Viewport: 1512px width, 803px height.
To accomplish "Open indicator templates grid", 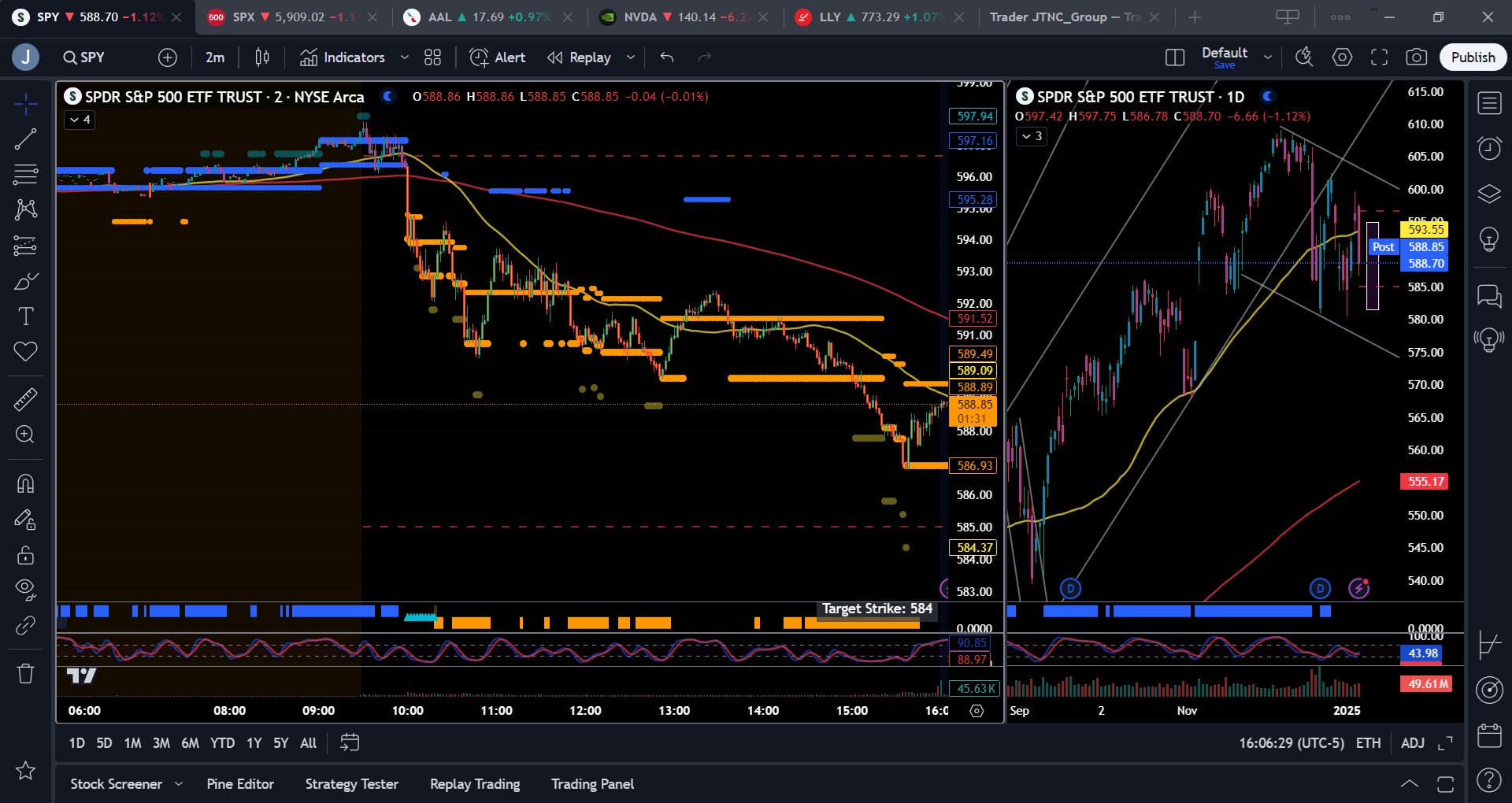I will [432, 57].
